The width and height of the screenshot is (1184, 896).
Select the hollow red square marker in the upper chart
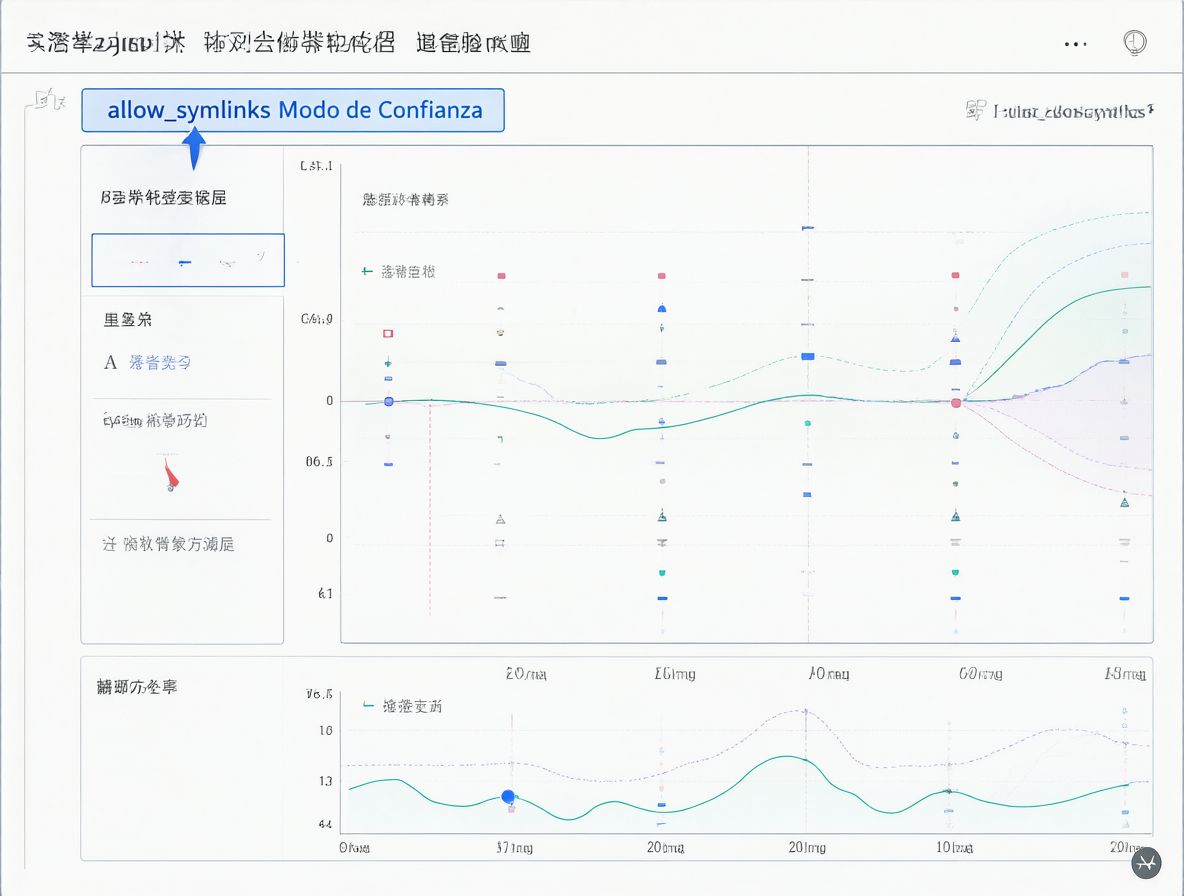(x=388, y=334)
